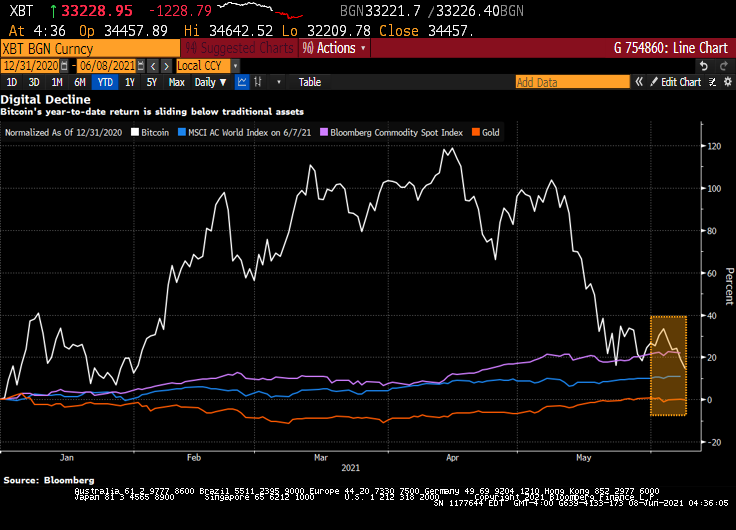Click the price change -1228.79
This screenshot has width=736, height=530.
pyautogui.click(x=180, y=11)
